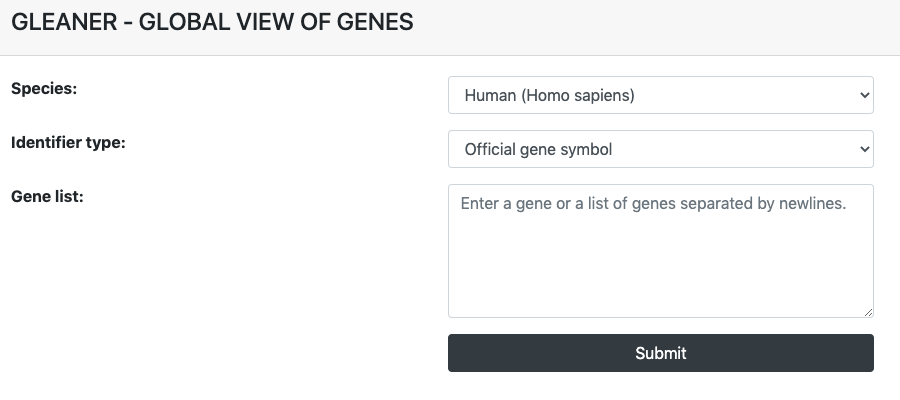Grab the resize handle of Gene list box
900x400 pixels.
(x=868, y=312)
